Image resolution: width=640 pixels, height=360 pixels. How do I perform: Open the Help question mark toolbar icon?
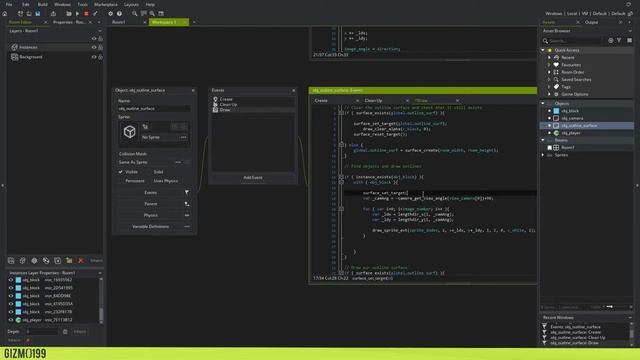coord(119,13)
